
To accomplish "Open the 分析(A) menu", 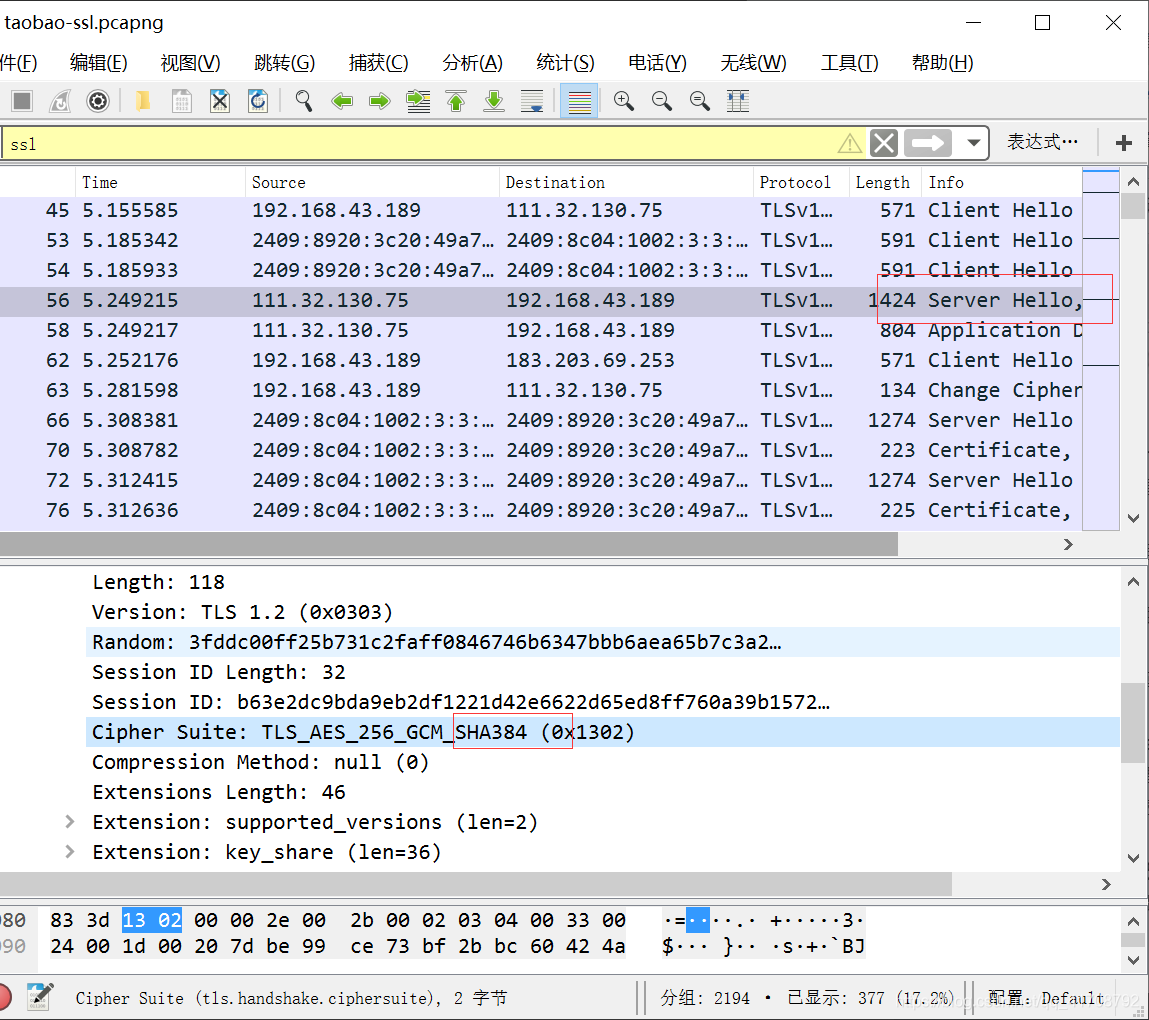I will pyautogui.click(x=473, y=63).
